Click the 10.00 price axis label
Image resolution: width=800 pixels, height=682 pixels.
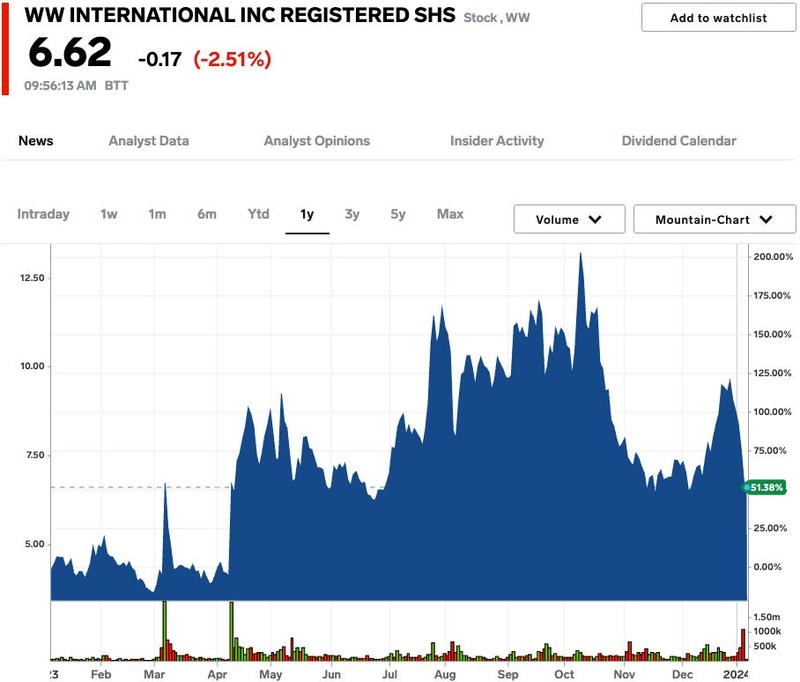point(32,366)
